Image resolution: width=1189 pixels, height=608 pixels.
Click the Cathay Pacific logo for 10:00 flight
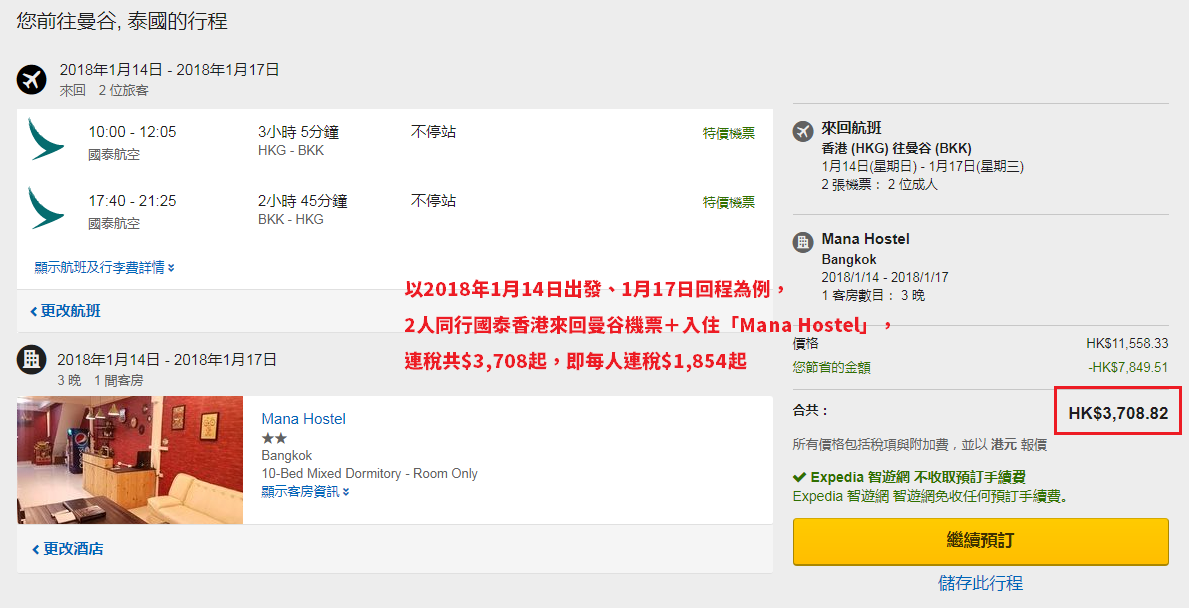pyautogui.click(x=45, y=139)
